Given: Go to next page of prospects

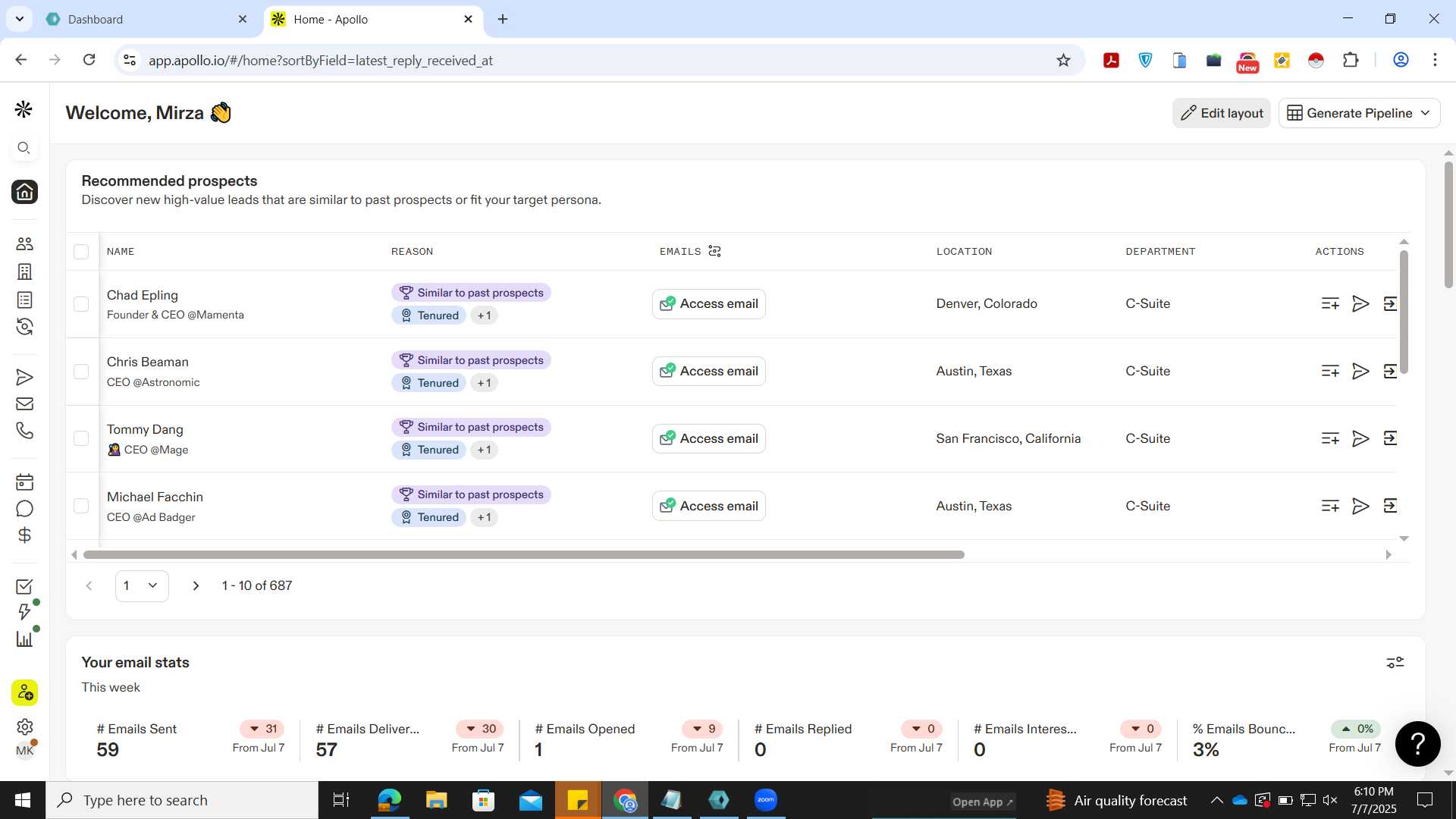Looking at the screenshot, I should (196, 585).
